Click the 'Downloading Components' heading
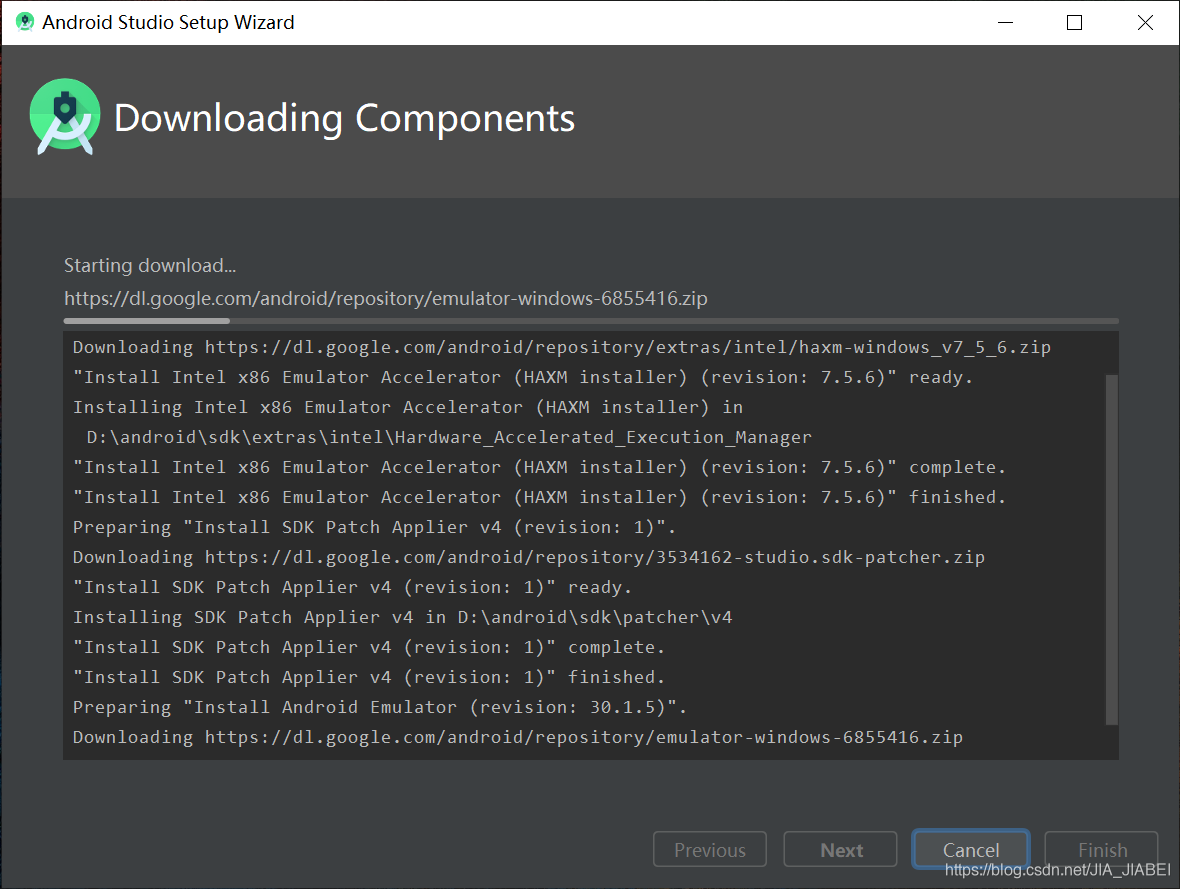Image resolution: width=1180 pixels, height=889 pixels. tap(344, 118)
